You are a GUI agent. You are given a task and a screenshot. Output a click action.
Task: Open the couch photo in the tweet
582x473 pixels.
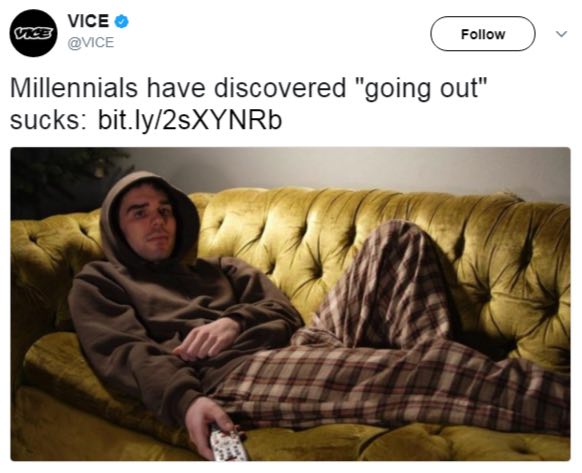tap(290, 304)
